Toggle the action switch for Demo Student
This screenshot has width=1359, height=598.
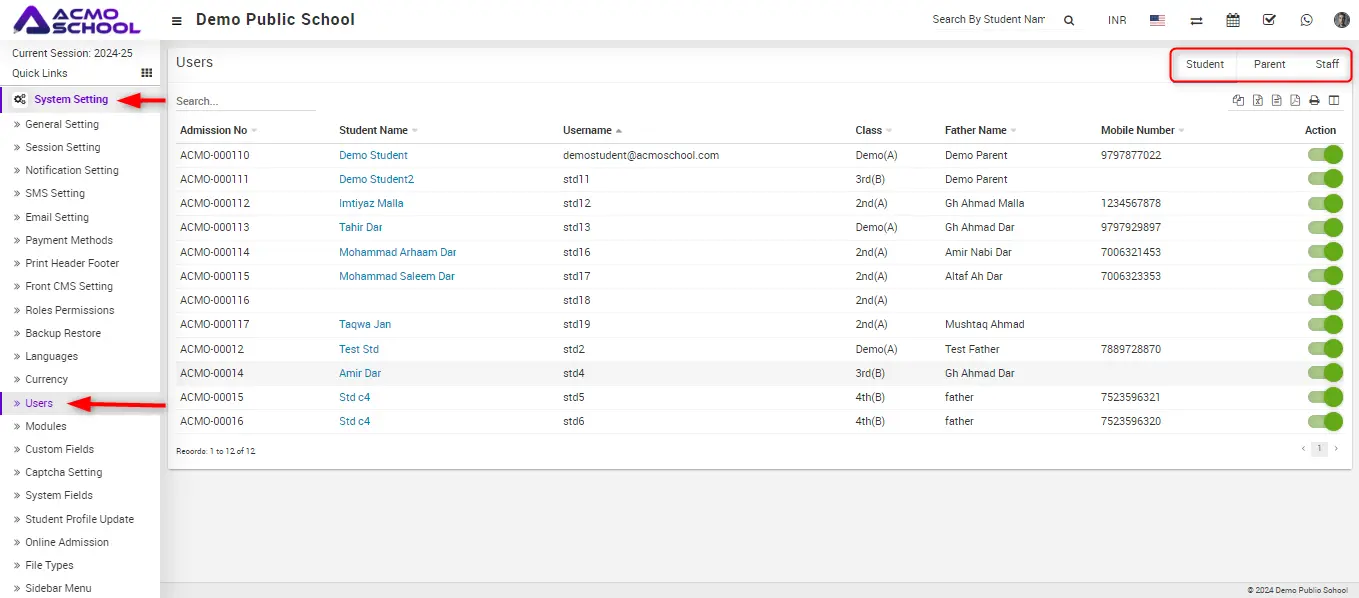(1324, 155)
